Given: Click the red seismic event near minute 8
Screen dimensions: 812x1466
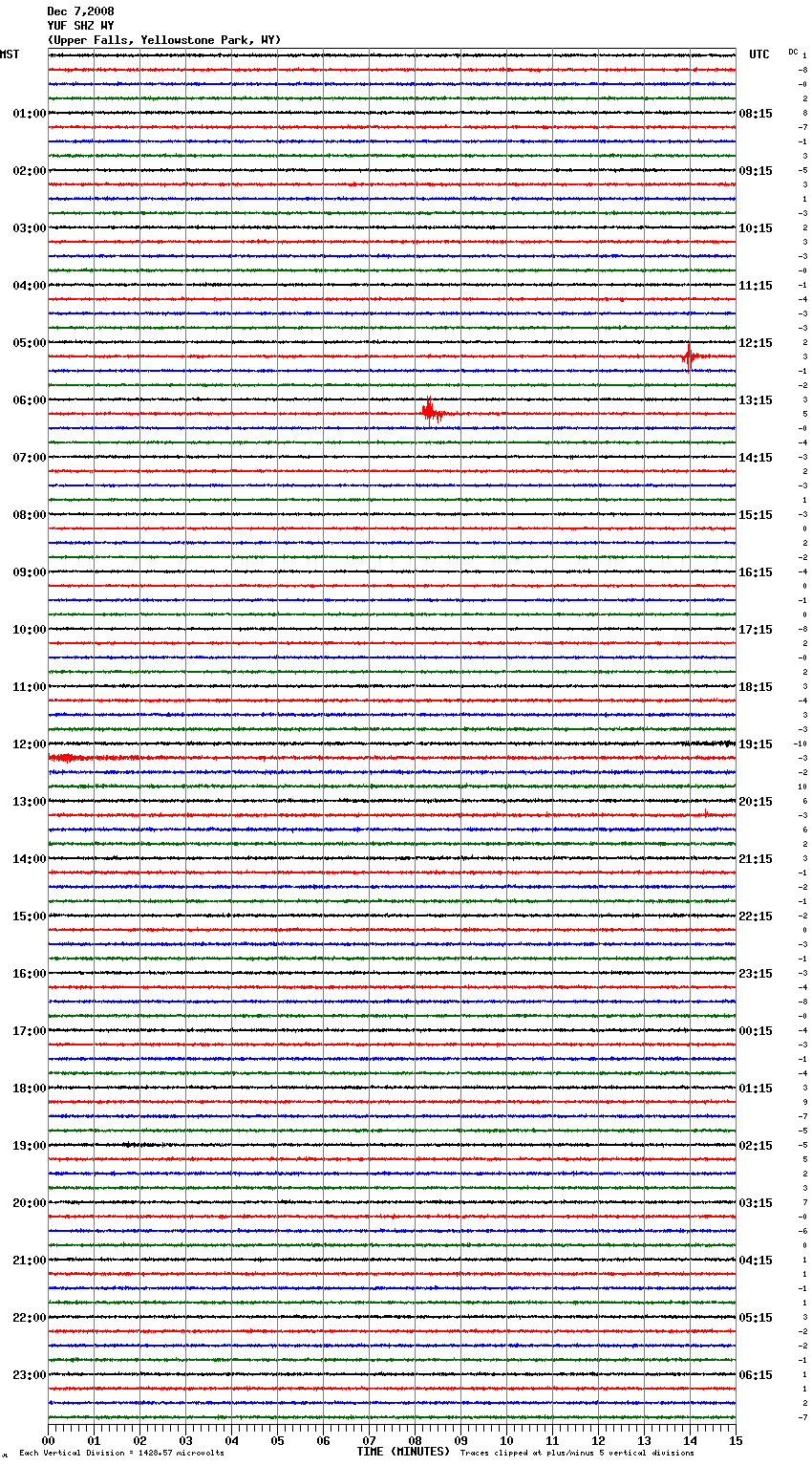Looking at the screenshot, I should click(x=435, y=412).
